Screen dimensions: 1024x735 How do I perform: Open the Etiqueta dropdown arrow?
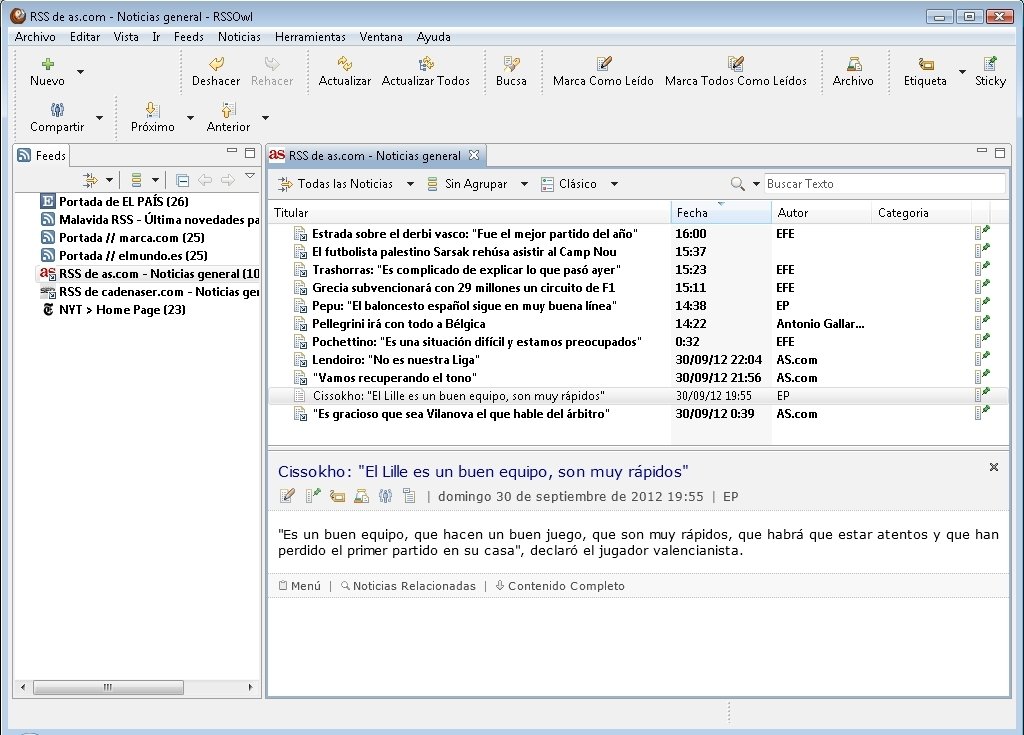click(x=962, y=71)
